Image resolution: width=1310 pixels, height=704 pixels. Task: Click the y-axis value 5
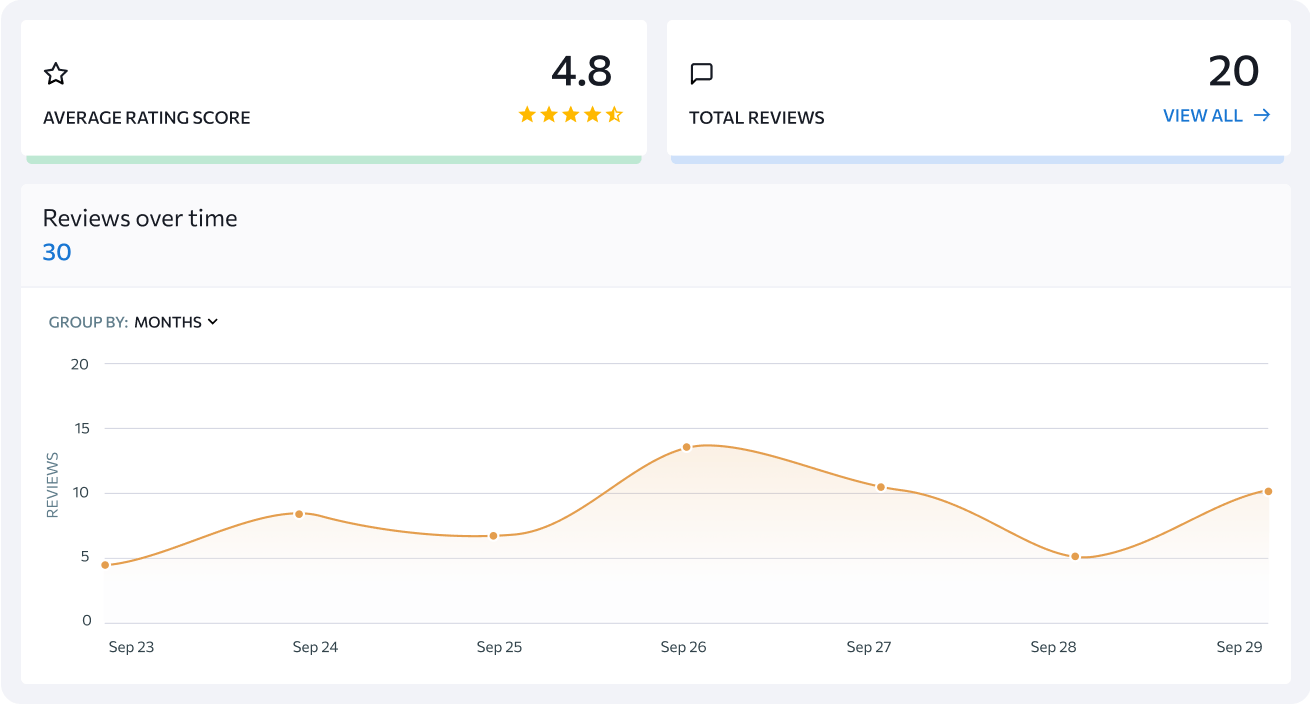(x=85, y=557)
